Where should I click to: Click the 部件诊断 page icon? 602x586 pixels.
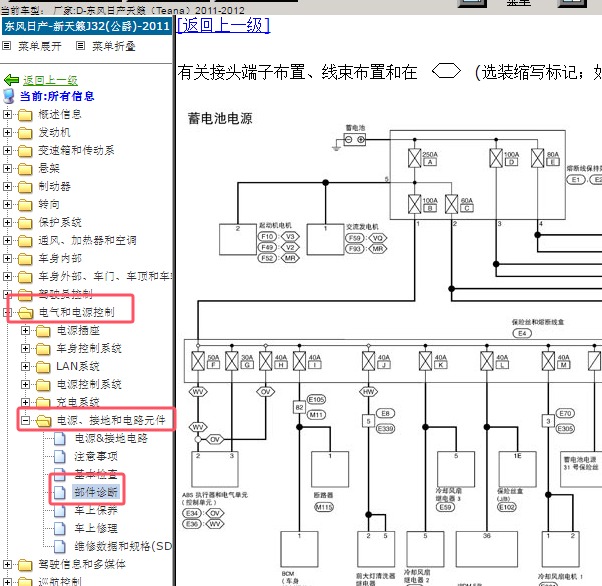60,493
